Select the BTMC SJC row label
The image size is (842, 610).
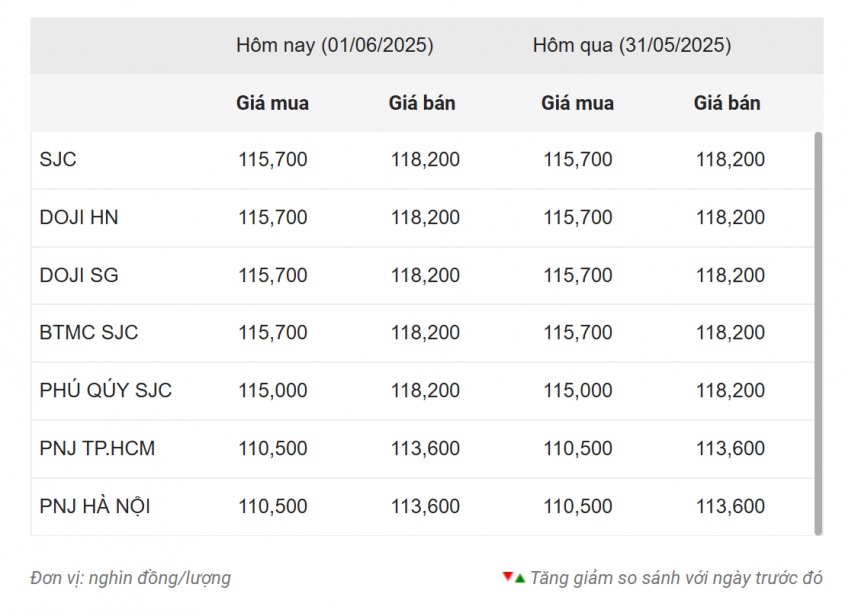89,332
